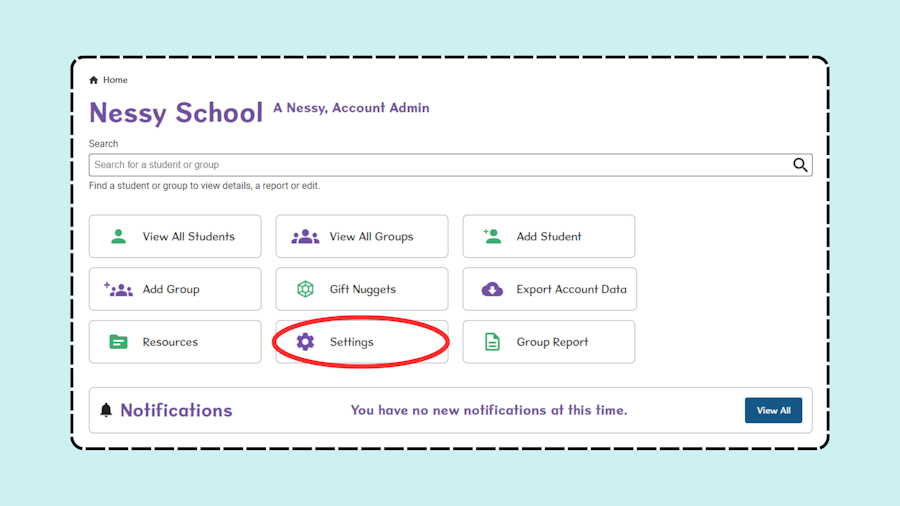Click the add-group people icon
This screenshot has height=506, width=900.
click(x=118, y=289)
